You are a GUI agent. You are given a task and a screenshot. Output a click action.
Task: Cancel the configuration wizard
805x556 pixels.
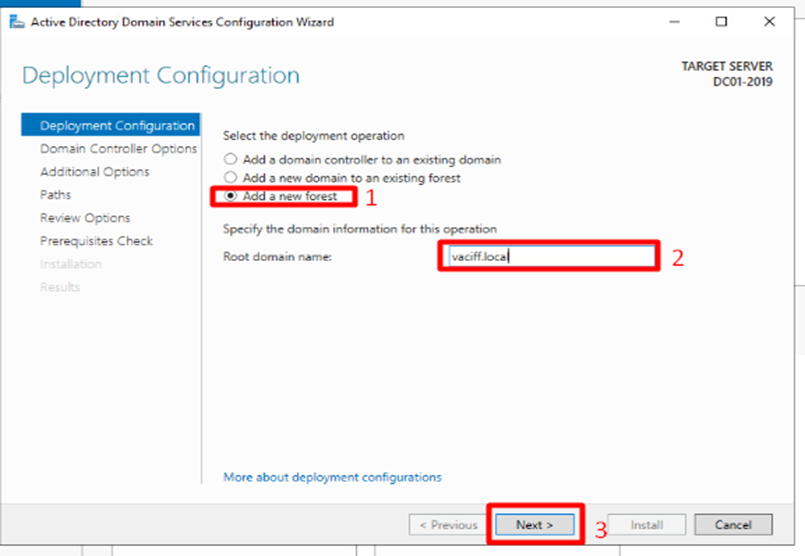[x=743, y=525]
